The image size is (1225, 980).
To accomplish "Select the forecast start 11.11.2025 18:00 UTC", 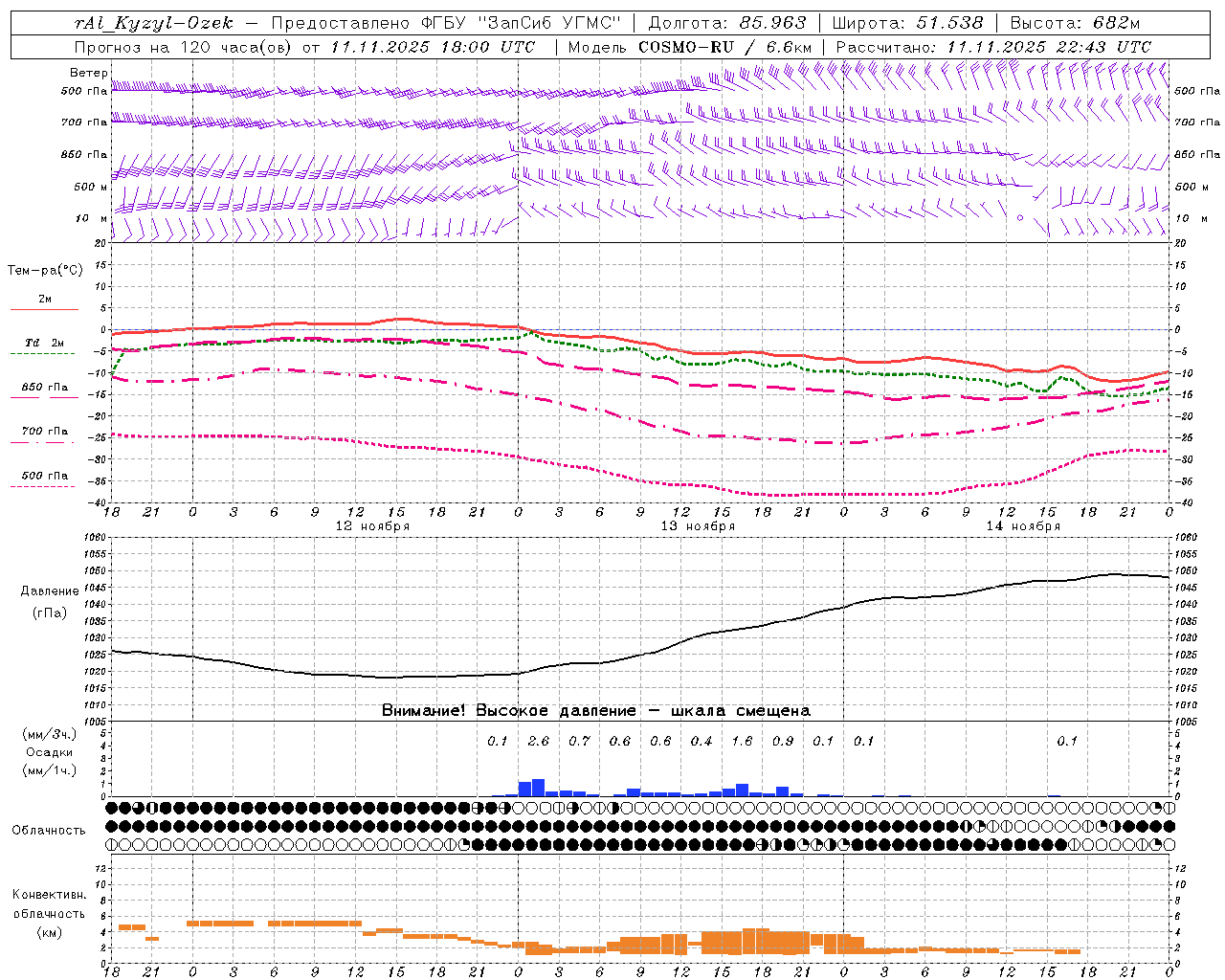I will click(x=433, y=47).
